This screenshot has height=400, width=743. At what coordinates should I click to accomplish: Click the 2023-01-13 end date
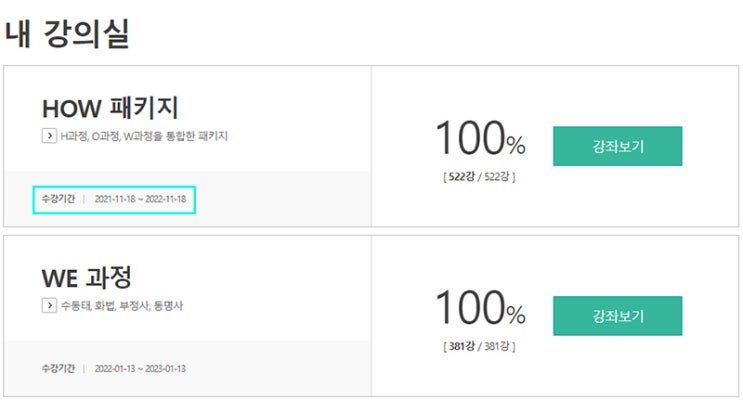click(x=164, y=368)
